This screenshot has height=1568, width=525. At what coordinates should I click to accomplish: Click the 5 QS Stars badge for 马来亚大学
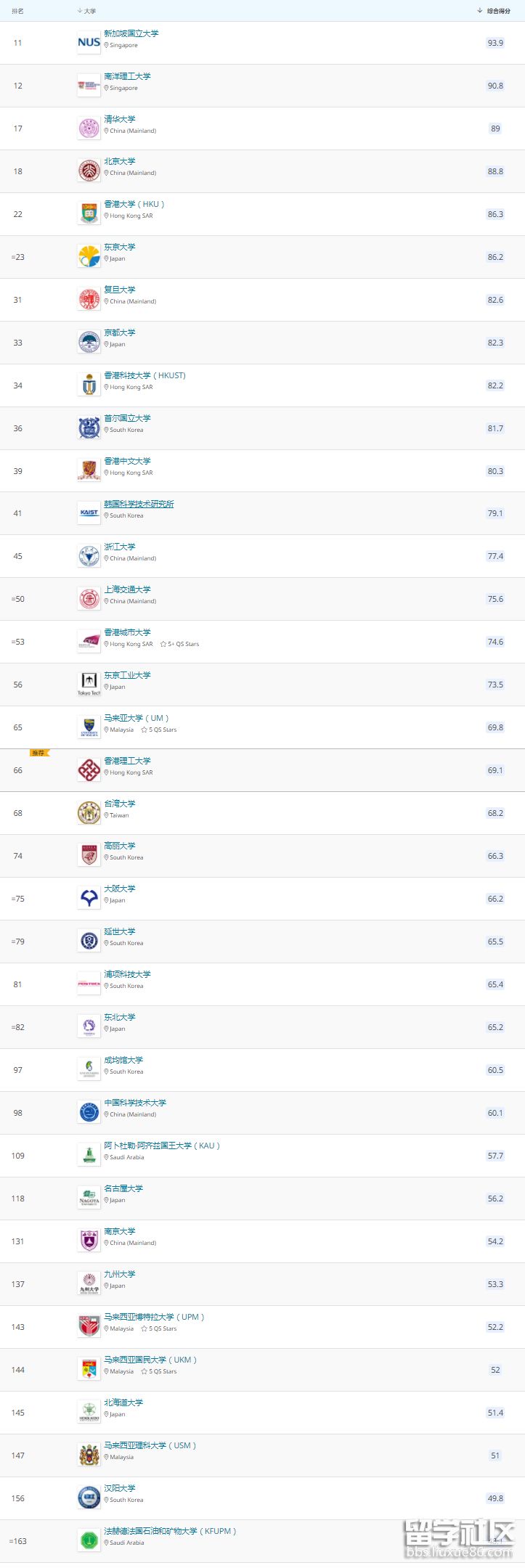point(159,730)
